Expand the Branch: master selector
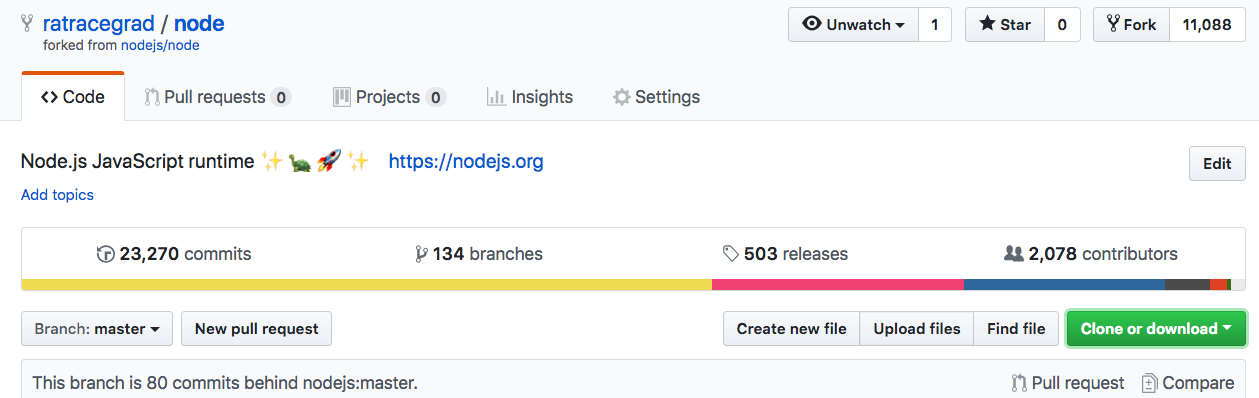Image resolution: width=1259 pixels, height=398 pixels. pyautogui.click(x=97, y=328)
